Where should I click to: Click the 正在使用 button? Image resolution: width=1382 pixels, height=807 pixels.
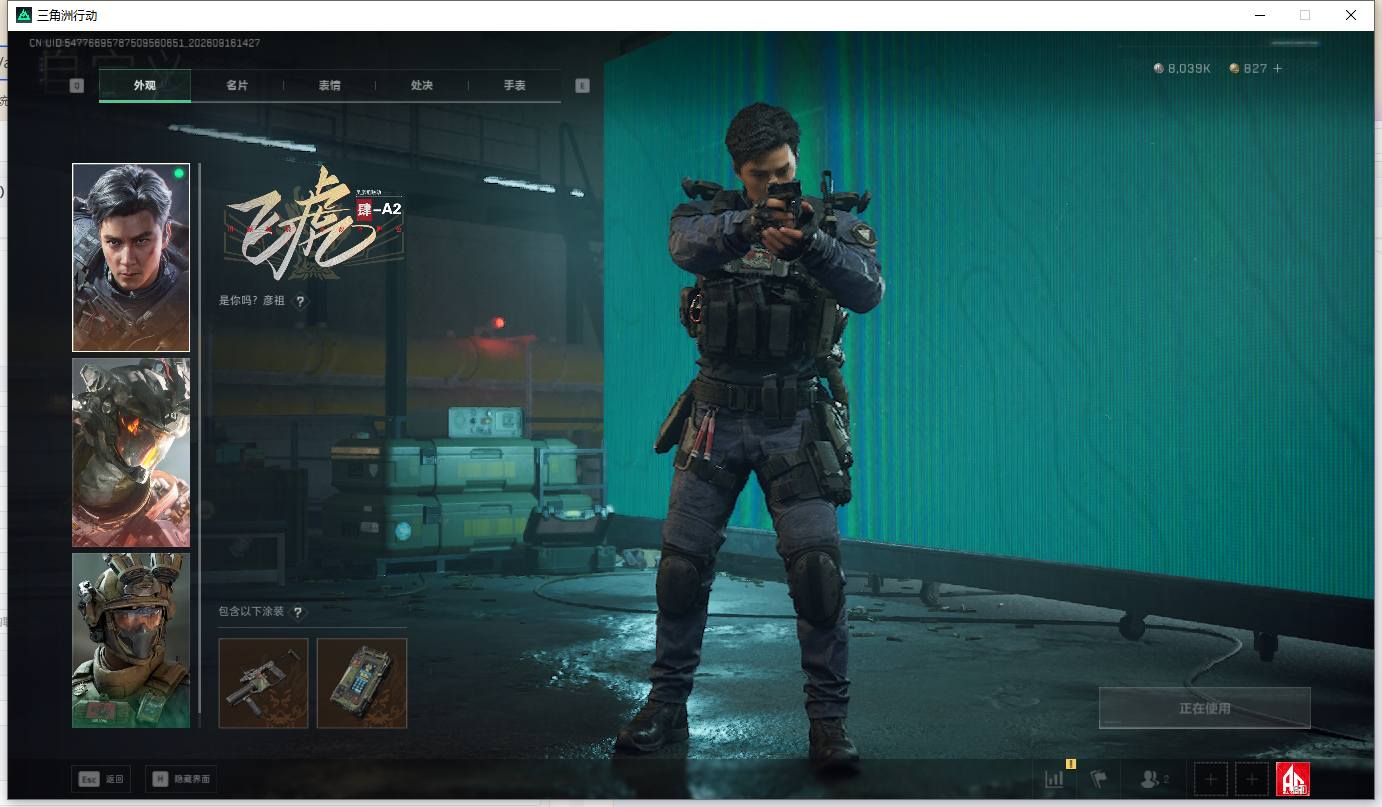point(1204,708)
